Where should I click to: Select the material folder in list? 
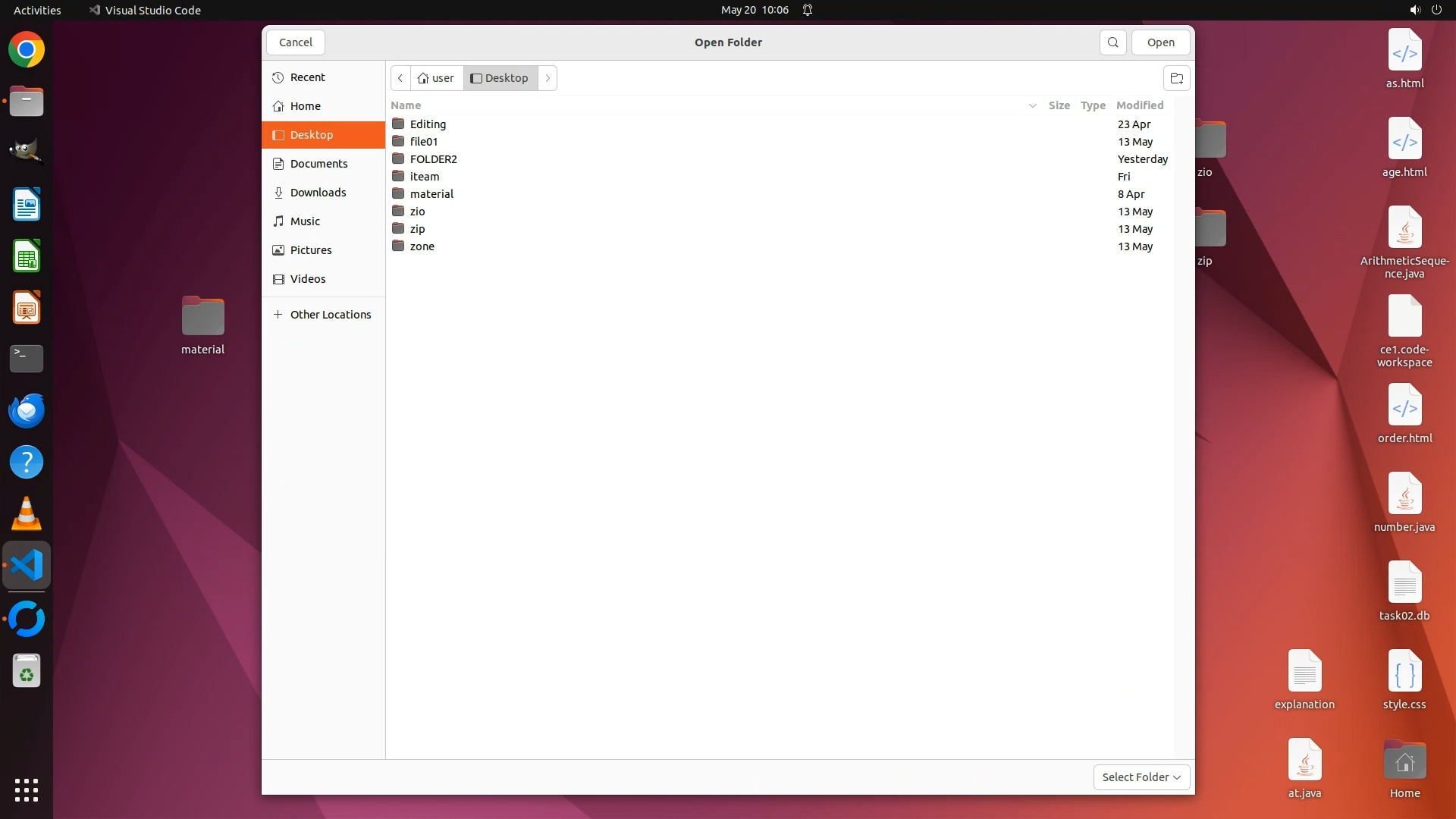[x=431, y=194]
